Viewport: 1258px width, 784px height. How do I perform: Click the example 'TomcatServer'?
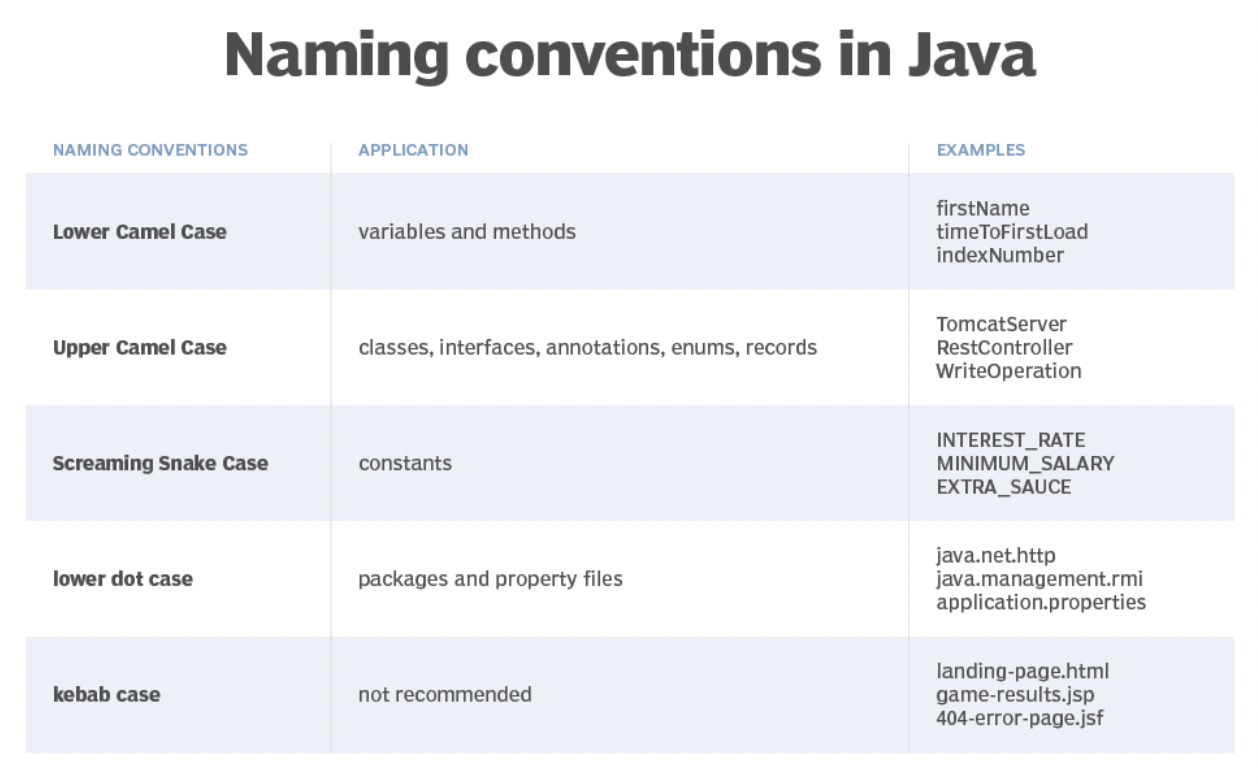point(1001,324)
